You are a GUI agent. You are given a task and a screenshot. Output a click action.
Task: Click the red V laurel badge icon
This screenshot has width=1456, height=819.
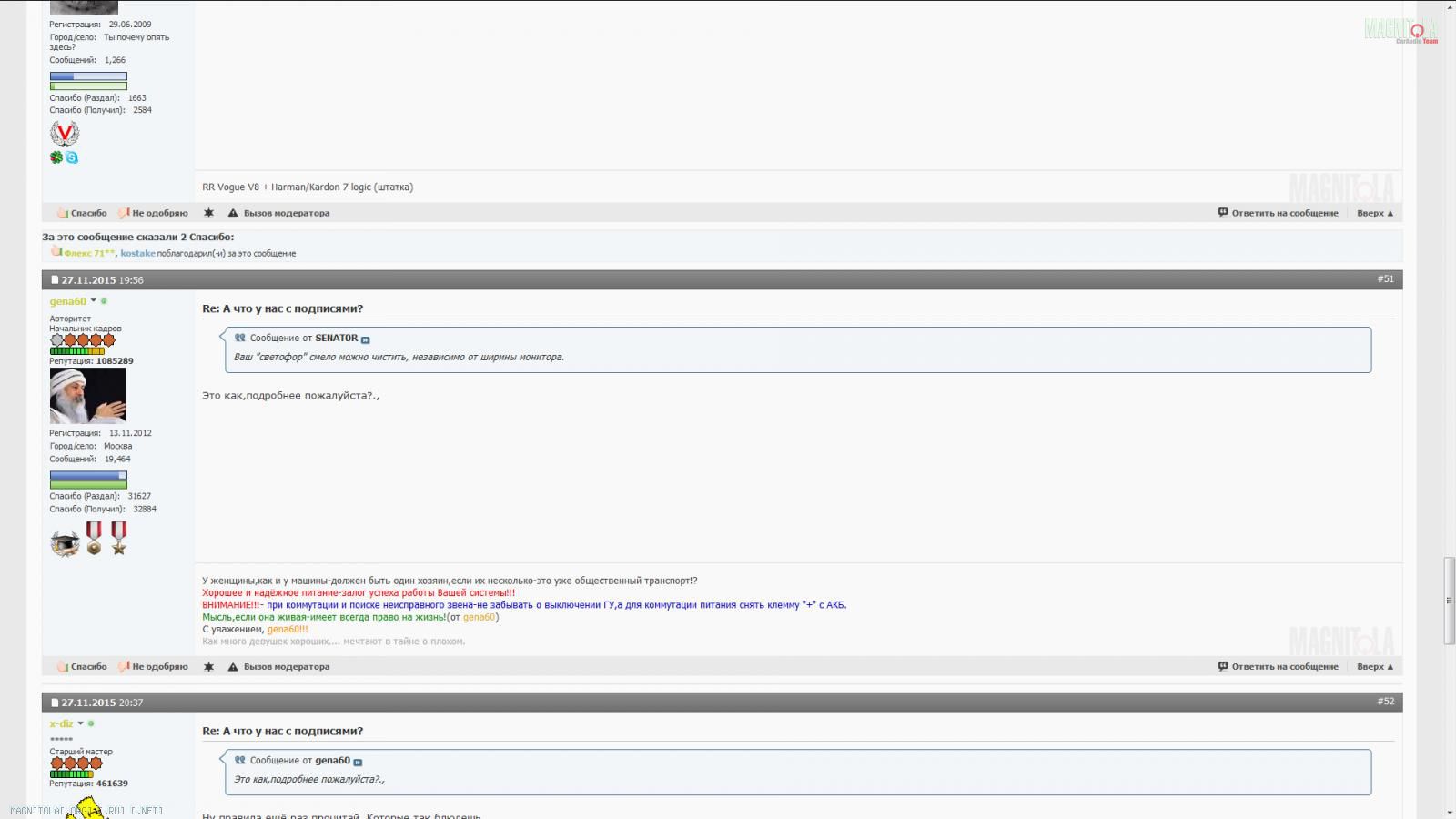(x=65, y=134)
